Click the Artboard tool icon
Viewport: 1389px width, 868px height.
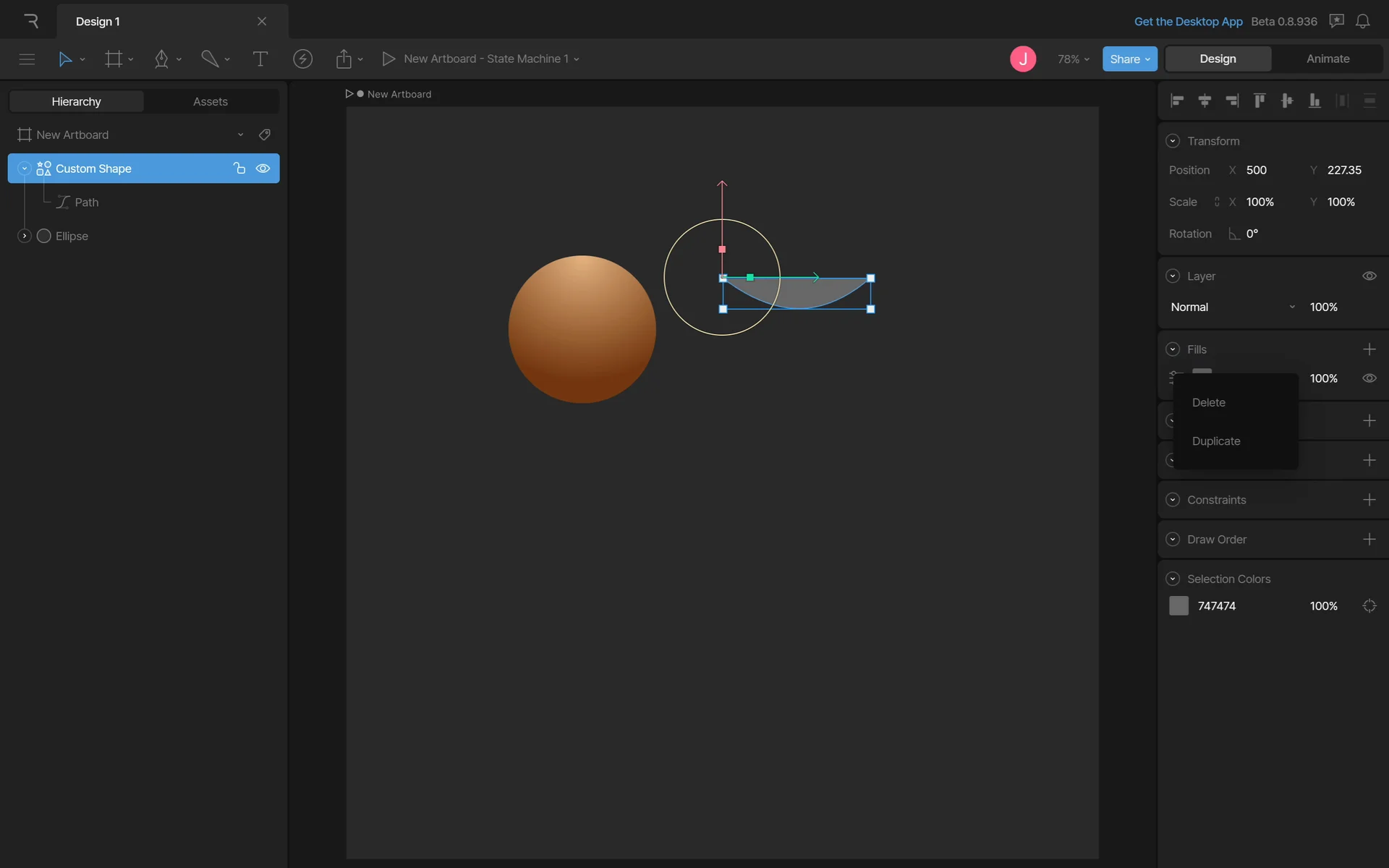tap(114, 59)
